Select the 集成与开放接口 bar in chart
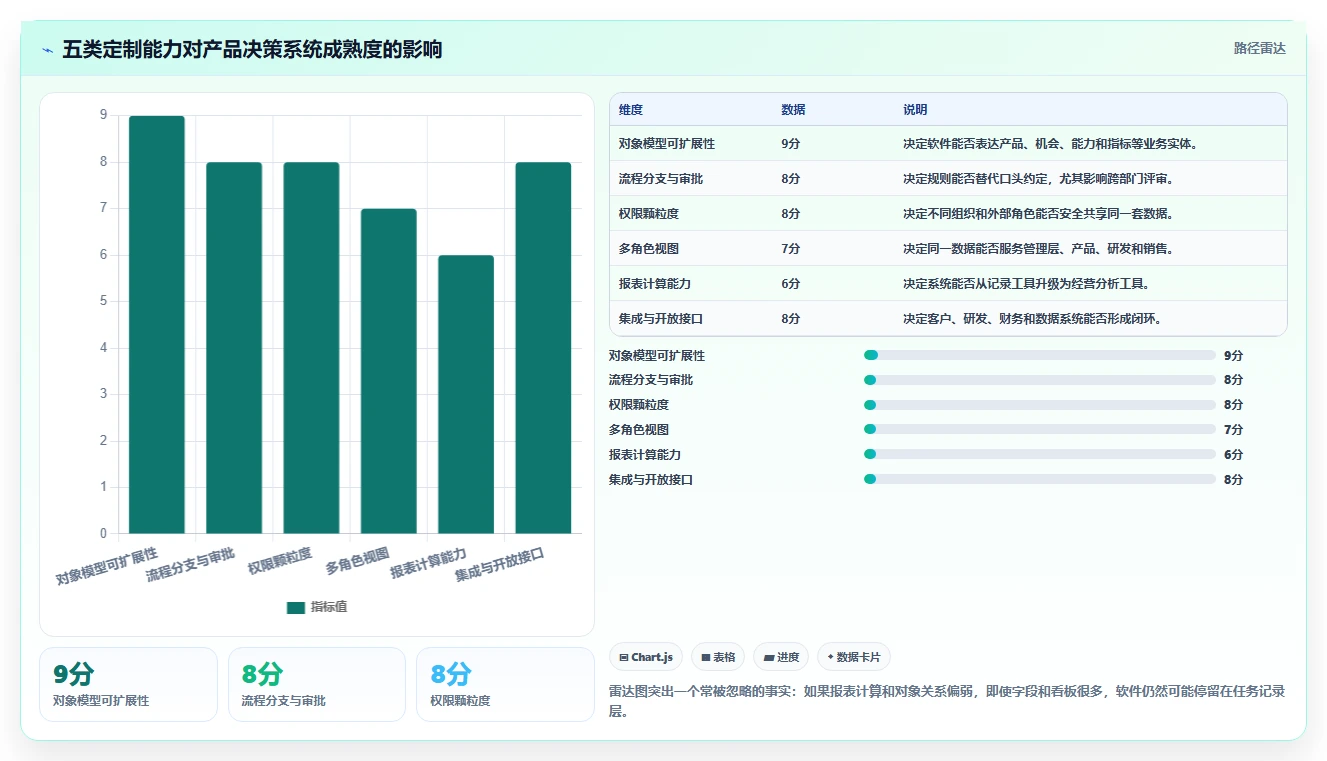Screen dimensions: 1327x761 (543, 347)
